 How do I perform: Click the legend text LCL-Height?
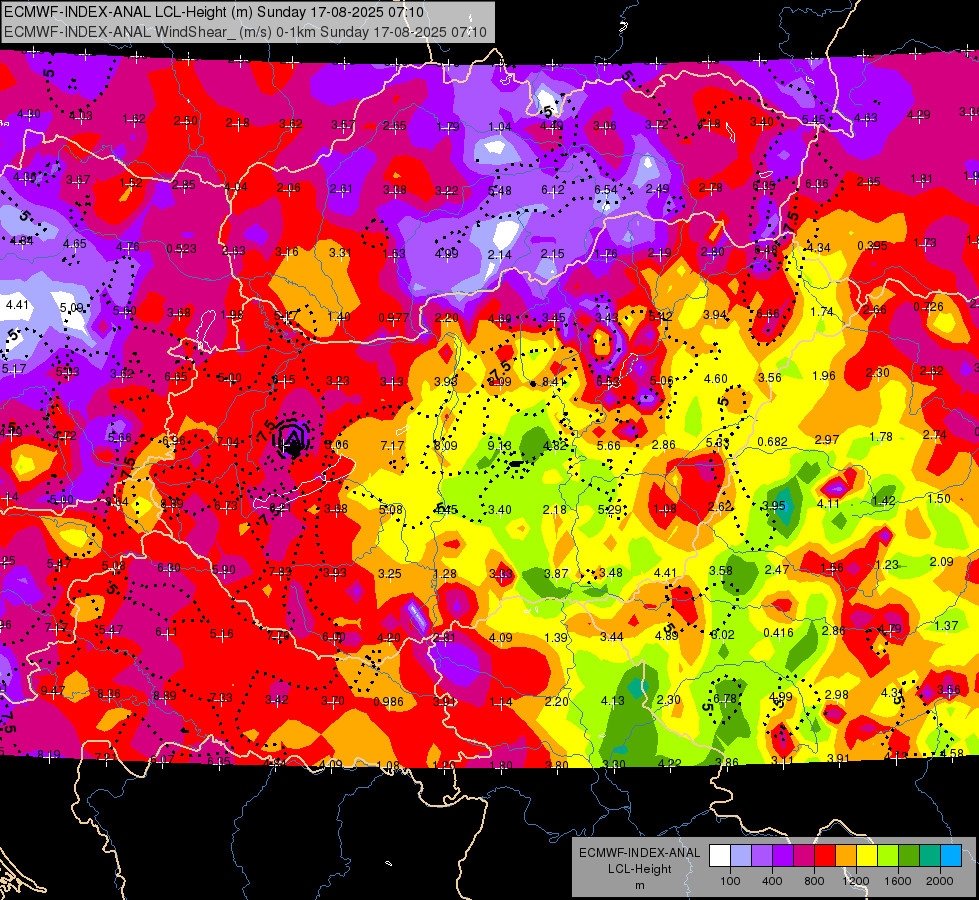click(x=639, y=869)
